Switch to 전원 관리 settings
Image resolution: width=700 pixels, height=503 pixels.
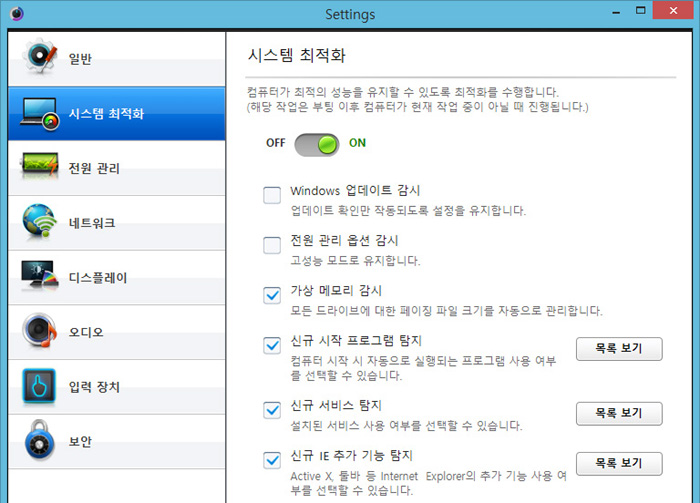(x=117, y=168)
